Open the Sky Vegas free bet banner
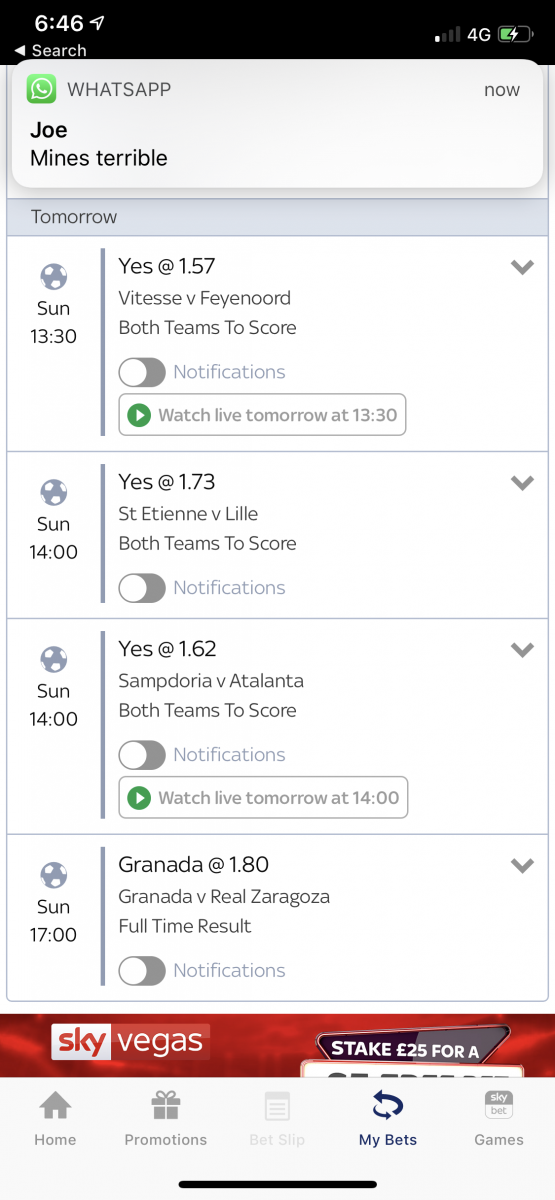Image resolution: width=555 pixels, height=1200 pixels. click(x=277, y=1046)
